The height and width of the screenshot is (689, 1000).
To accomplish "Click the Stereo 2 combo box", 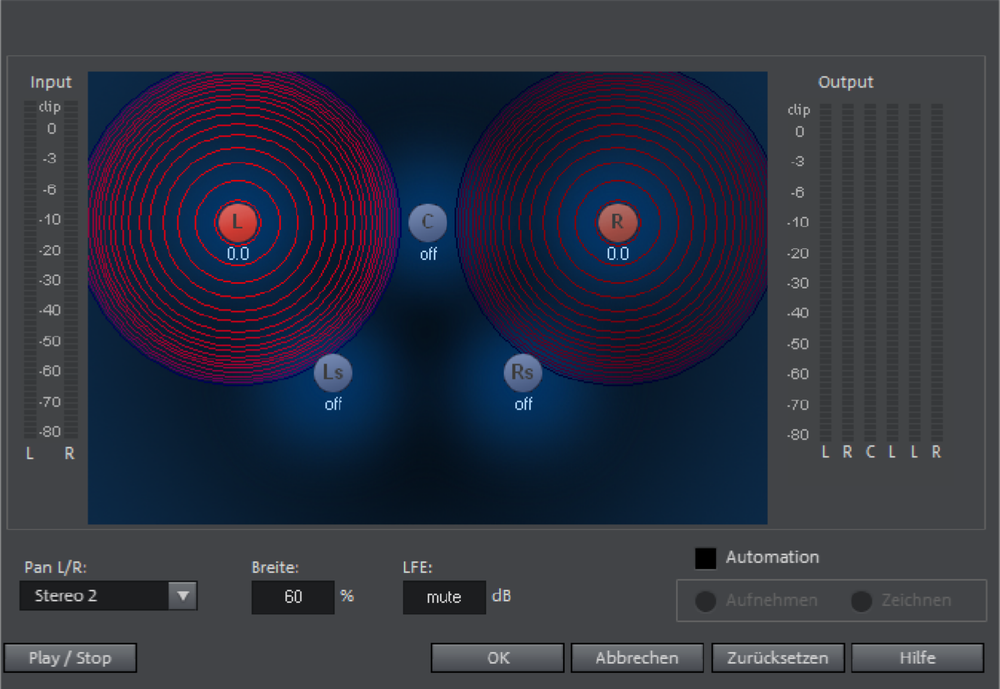I will (108, 596).
